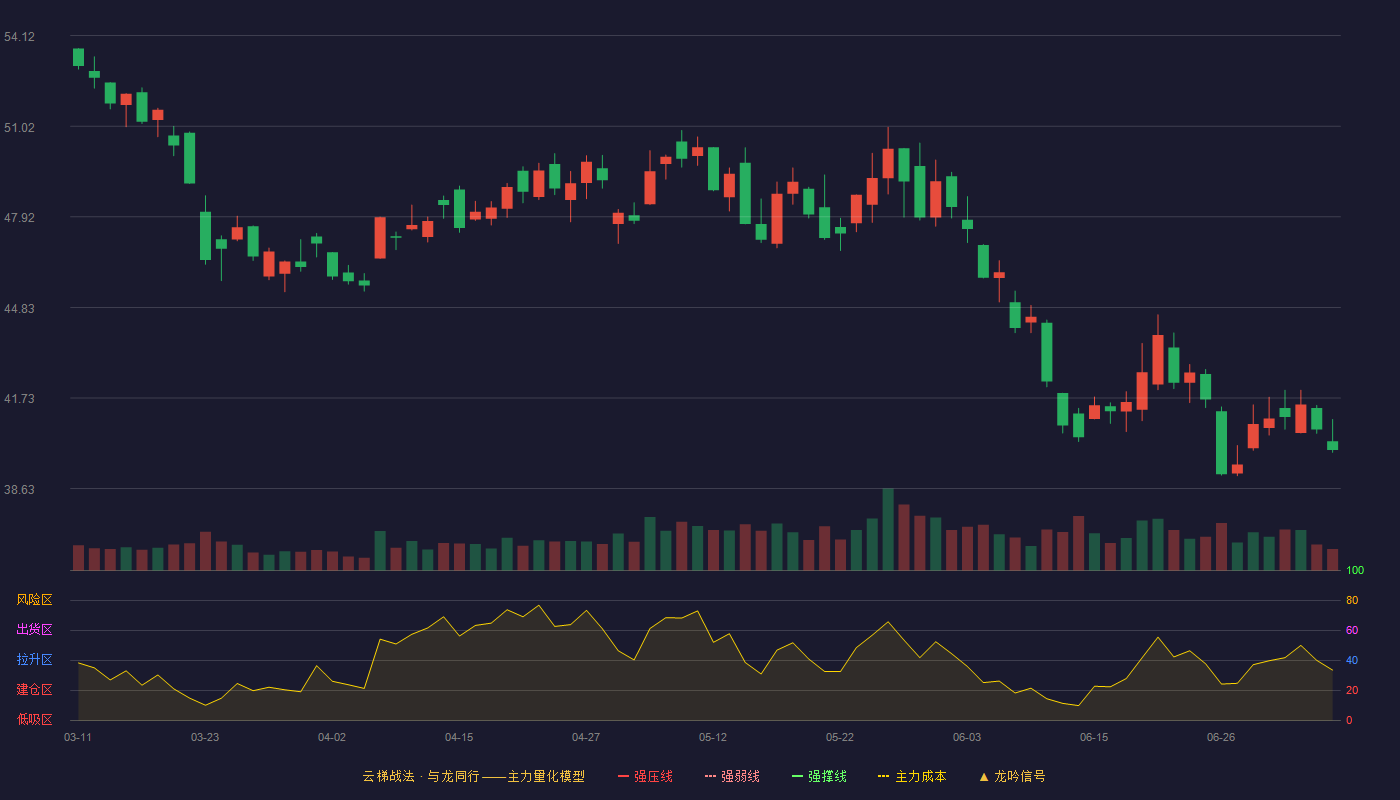The width and height of the screenshot is (1400, 800).
Task: Click the 51.02 price axis label
Action: point(19,128)
